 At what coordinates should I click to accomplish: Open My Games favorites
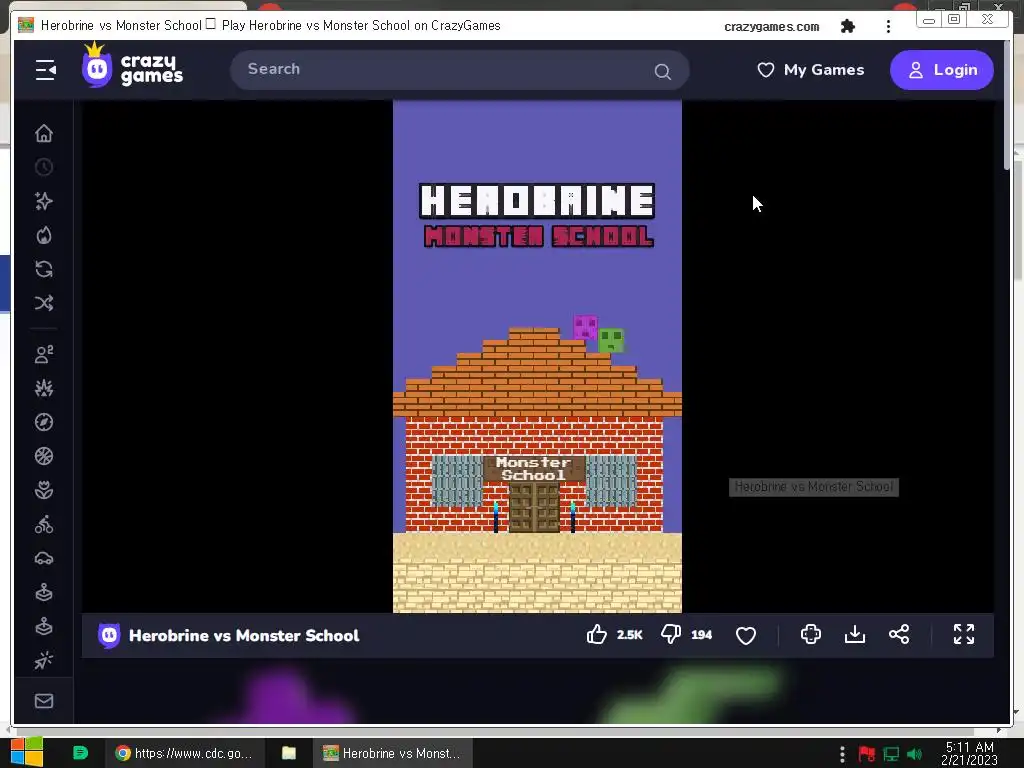coord(810,70)
